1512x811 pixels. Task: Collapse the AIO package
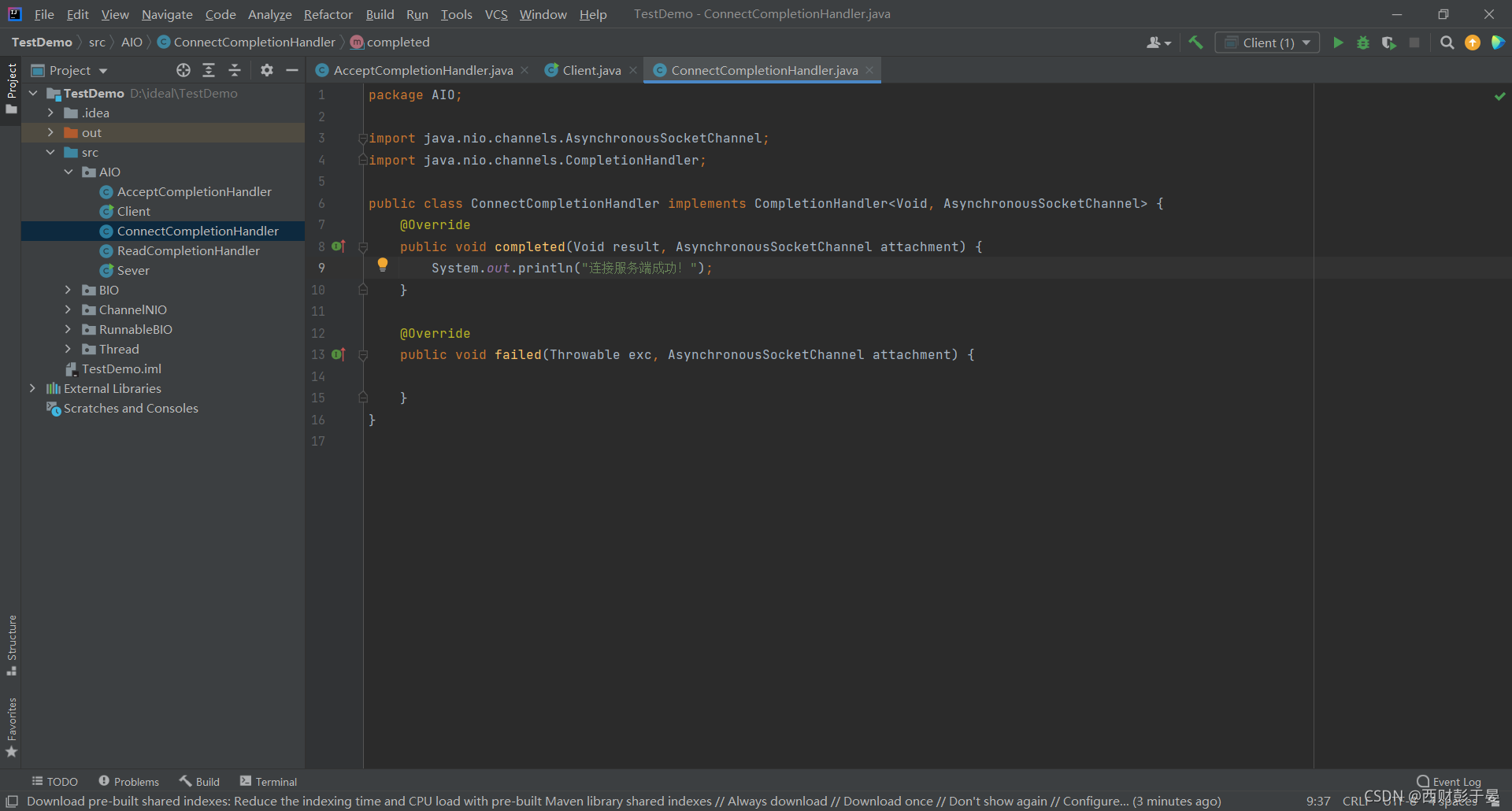69,172
